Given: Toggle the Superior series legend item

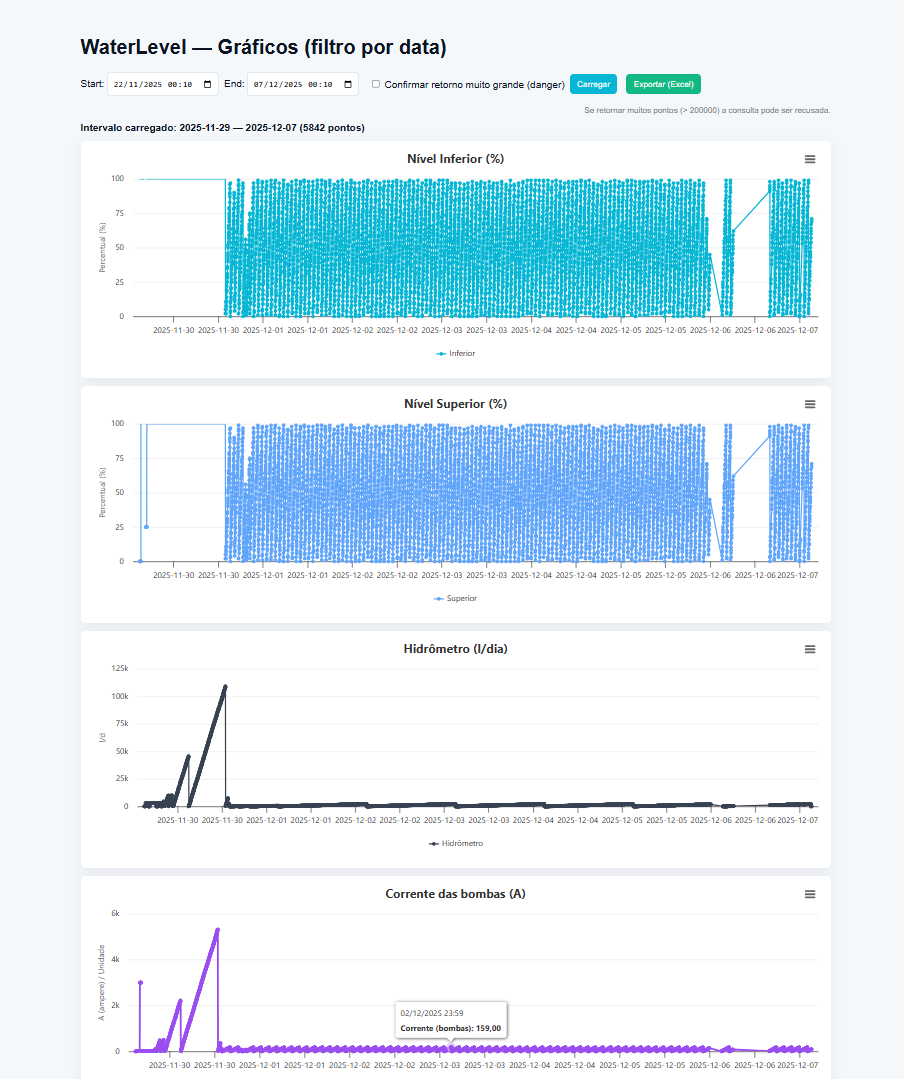Looking at the screenshot, I should click(x=455, y=598).
